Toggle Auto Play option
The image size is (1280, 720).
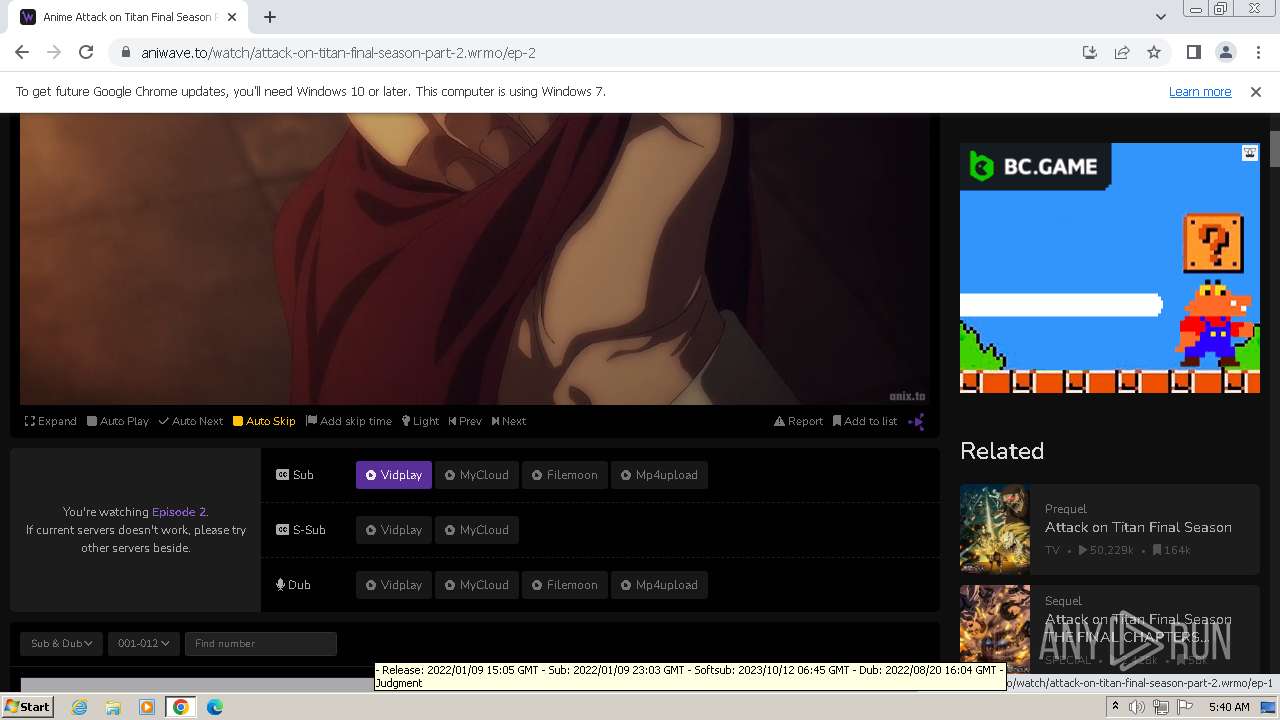click(118, 421)
